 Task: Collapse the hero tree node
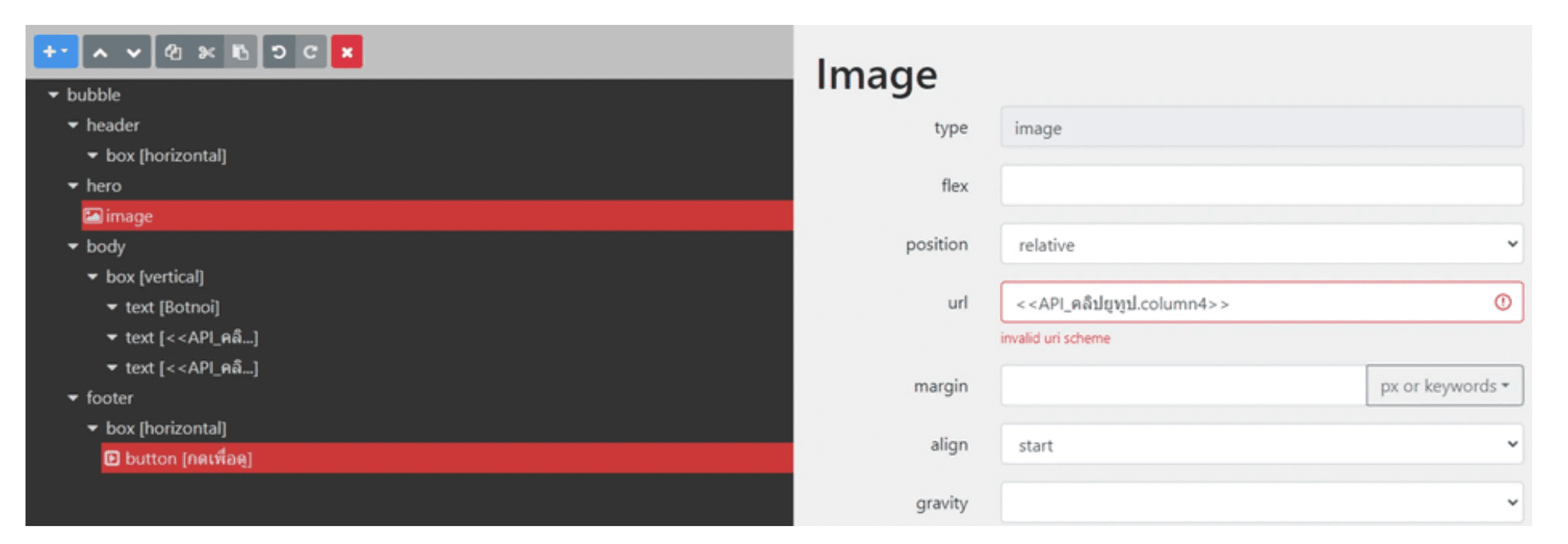[73, 186]
